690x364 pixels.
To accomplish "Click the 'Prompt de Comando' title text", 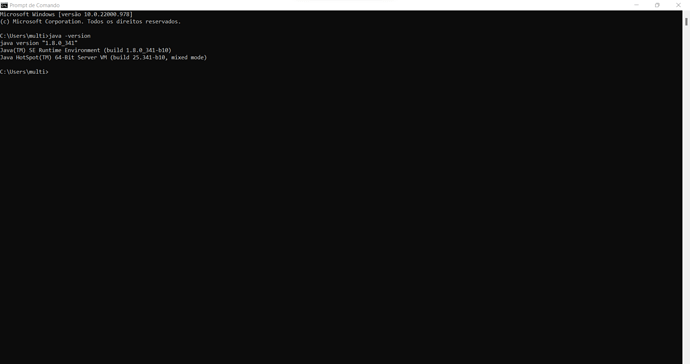I will [x=35, y=5].
